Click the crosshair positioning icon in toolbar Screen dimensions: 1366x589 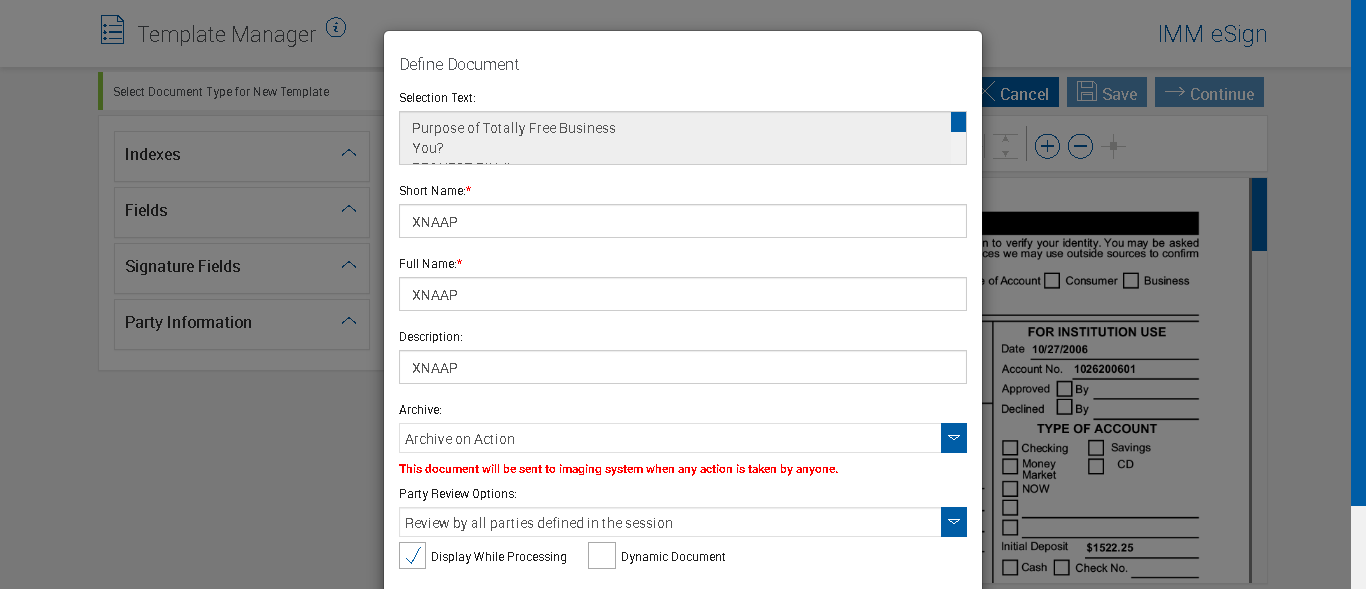1113,147
